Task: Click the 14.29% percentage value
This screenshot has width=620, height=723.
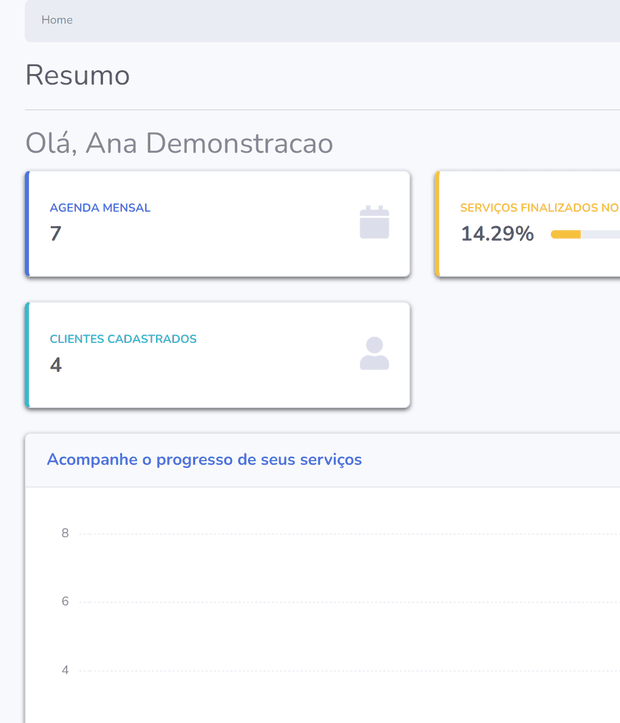Action: [497, 234]
